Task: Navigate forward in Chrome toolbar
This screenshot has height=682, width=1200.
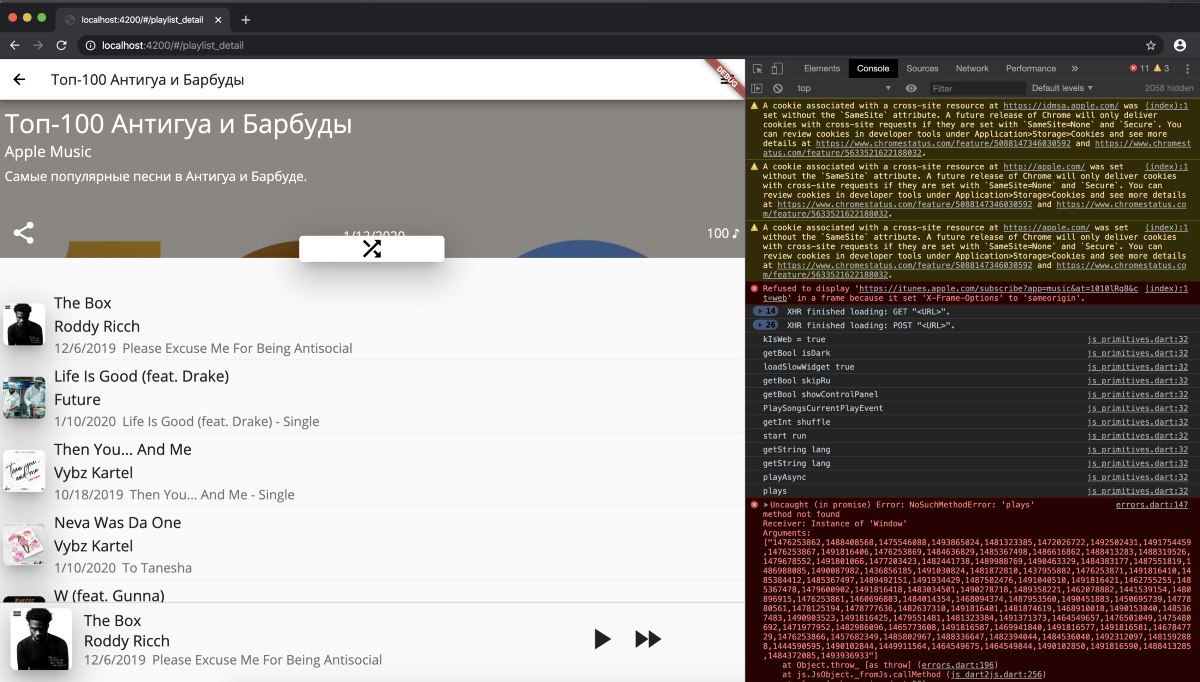Action: pos(38,45)
